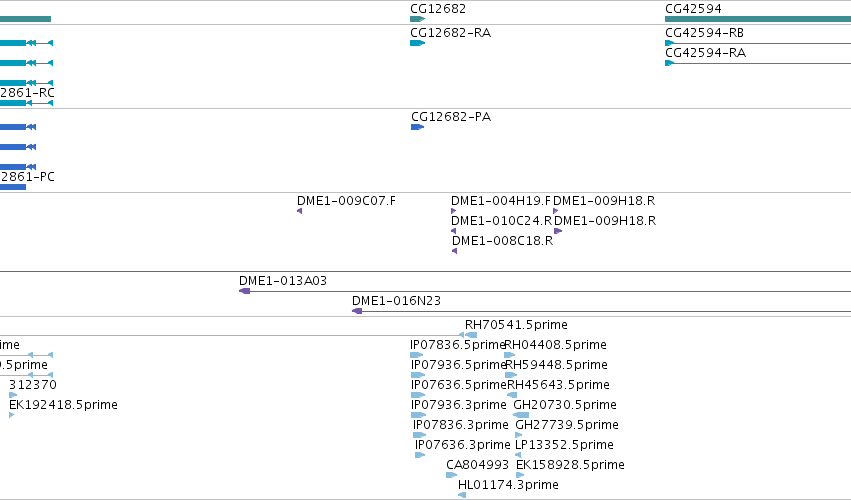The height and width of the screenshot is (500, 851).
Task: Click the EK192418.5prime label
Action: click(63, 405)
